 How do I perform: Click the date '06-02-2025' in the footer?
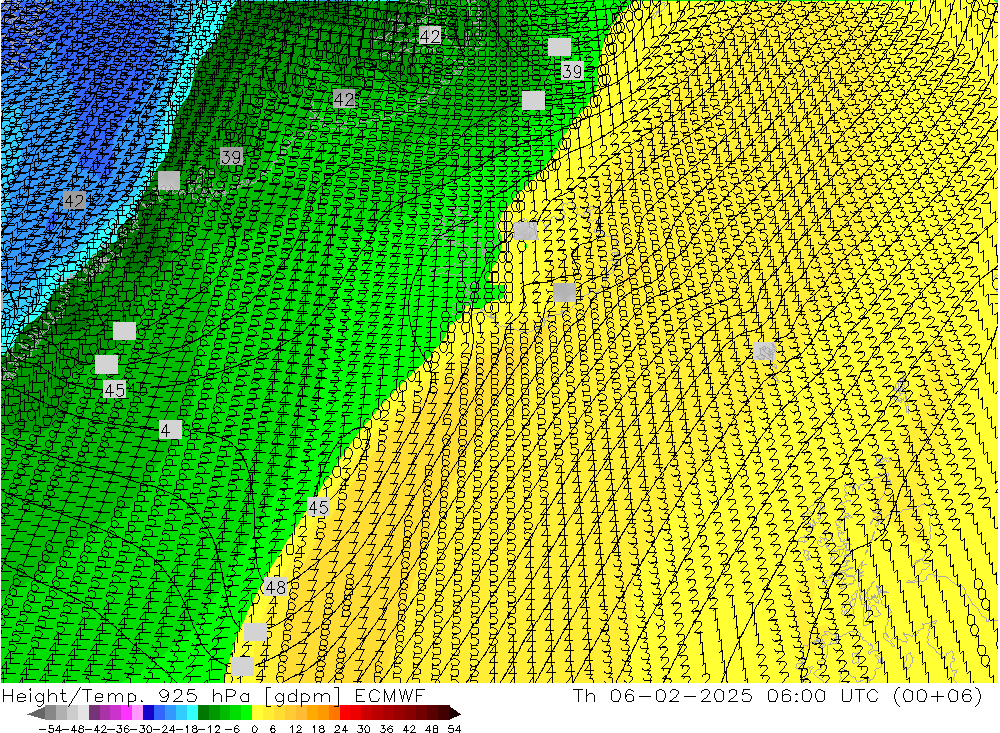682,695
